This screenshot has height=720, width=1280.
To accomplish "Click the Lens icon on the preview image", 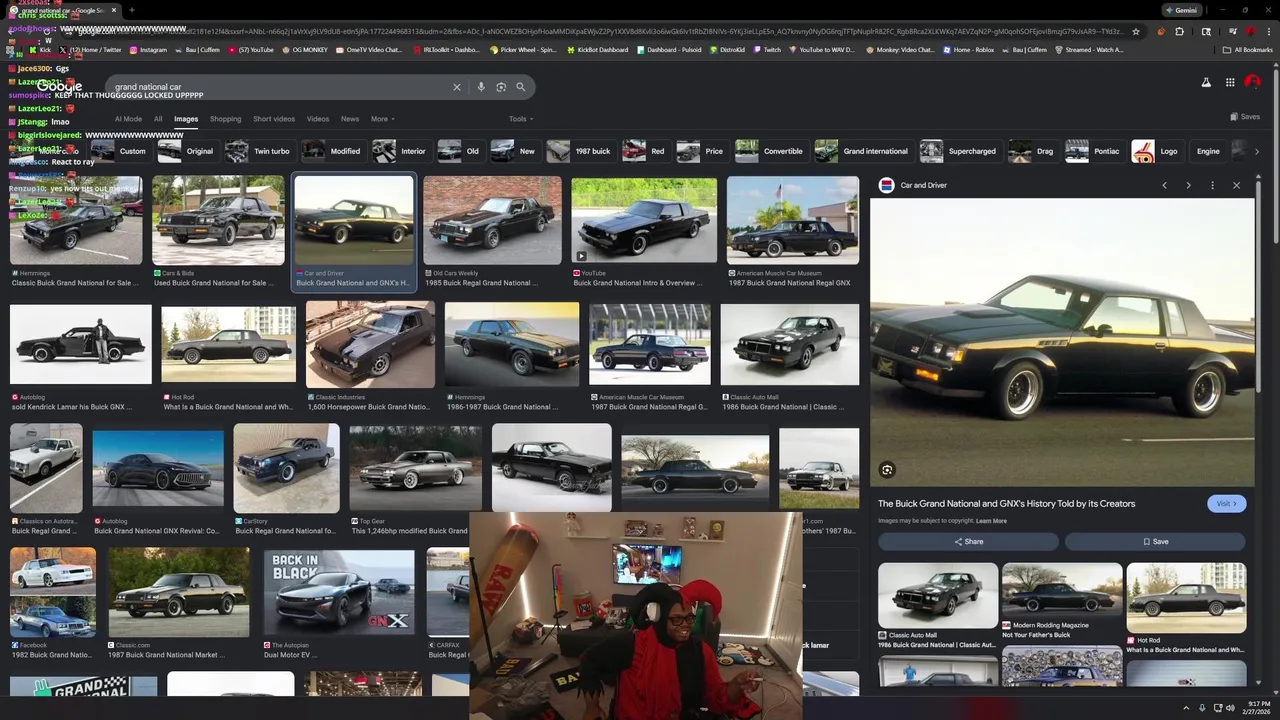I will 887,470.
